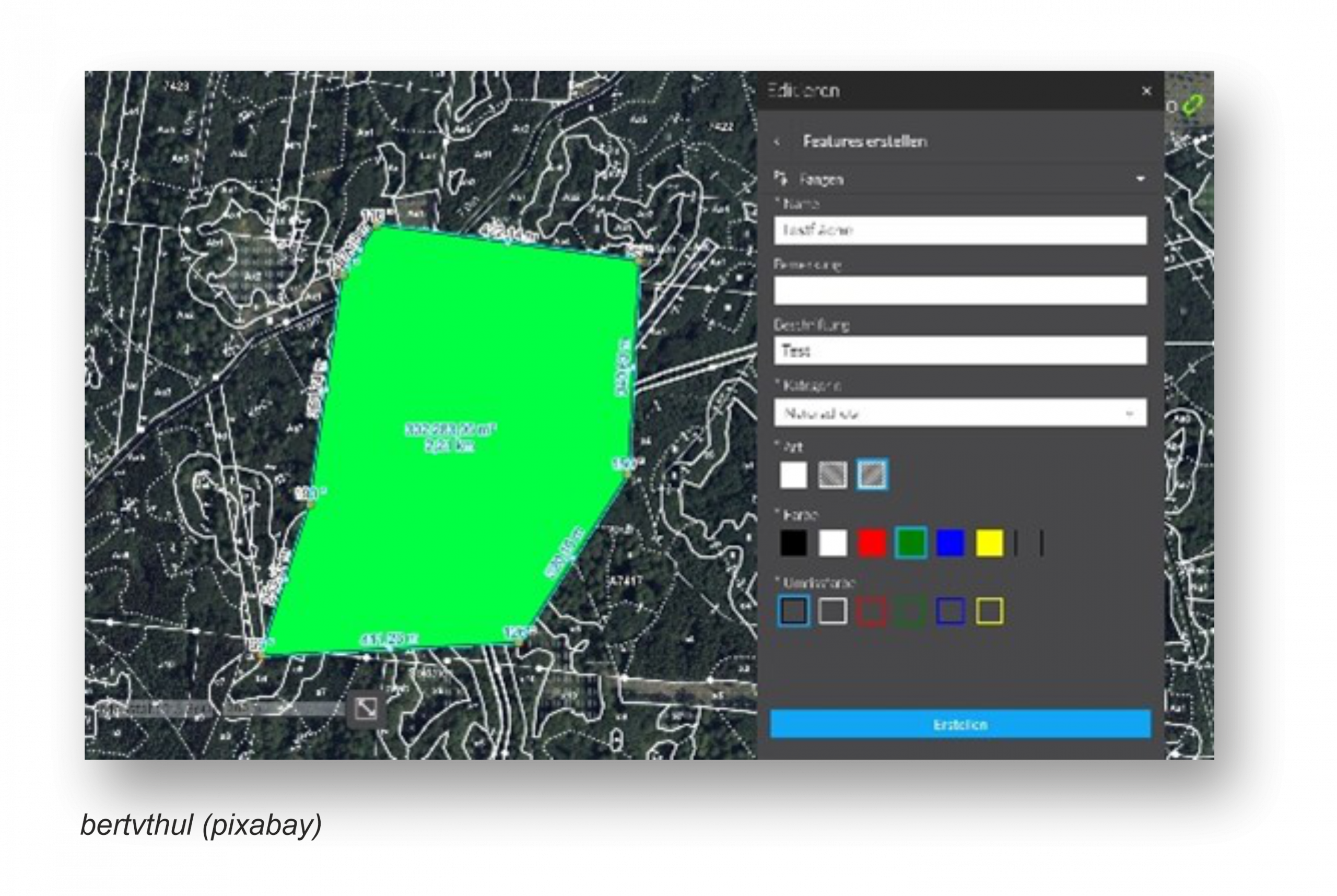Click into the Beschriftung field containing Test
This screenshot has width=1337, height=896.
(x=960, y=351)
